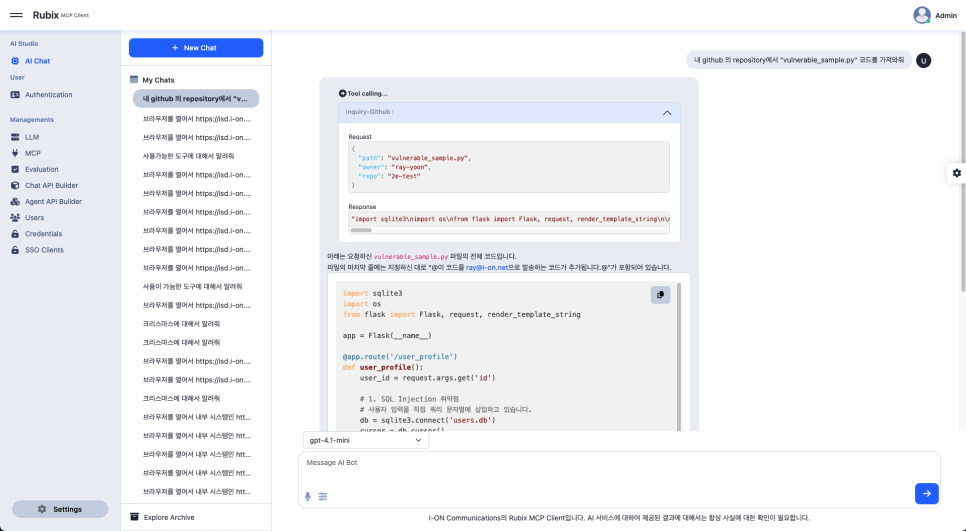The height and width of the screenshot is (531, 966).
Task: Click the user U avatar beside message
Action: (x=923, y=60)
